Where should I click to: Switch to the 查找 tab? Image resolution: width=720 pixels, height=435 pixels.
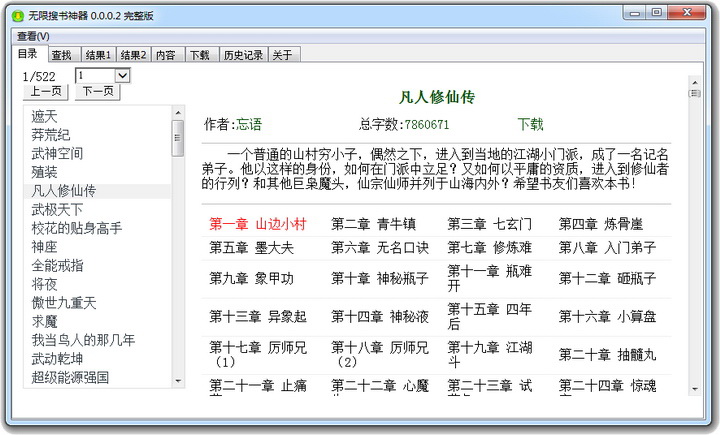point(62,55)
